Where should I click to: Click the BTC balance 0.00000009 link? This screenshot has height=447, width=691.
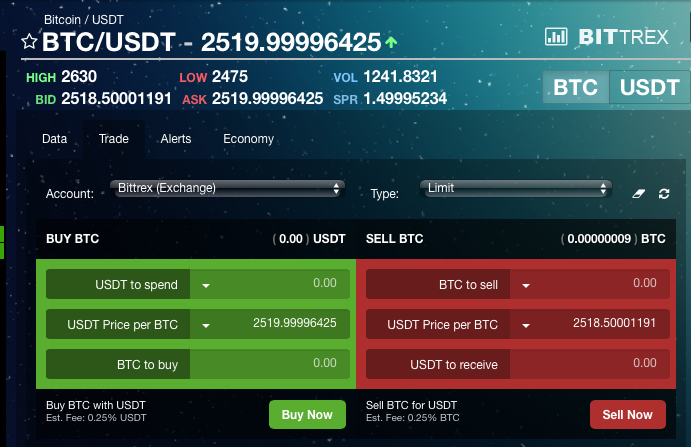pos(599,239)
